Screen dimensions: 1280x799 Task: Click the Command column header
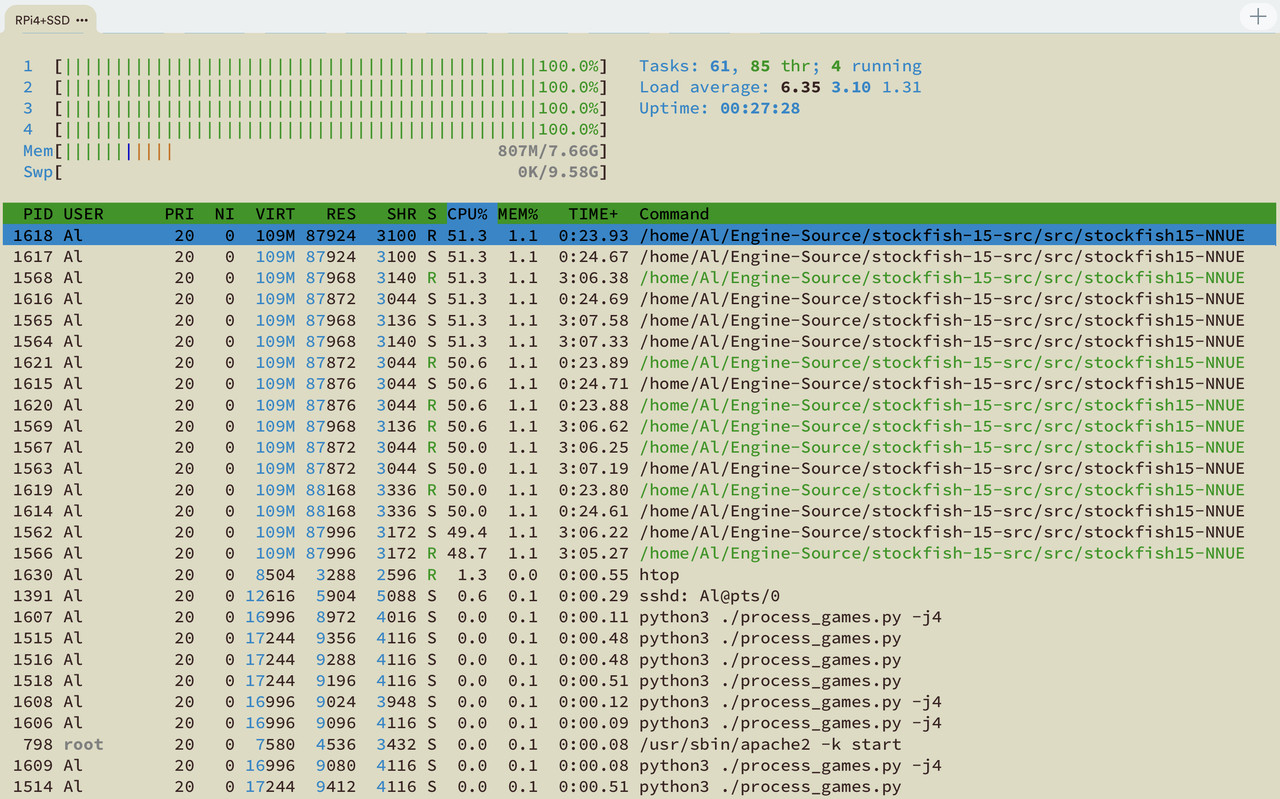click(x=674, y=214)
